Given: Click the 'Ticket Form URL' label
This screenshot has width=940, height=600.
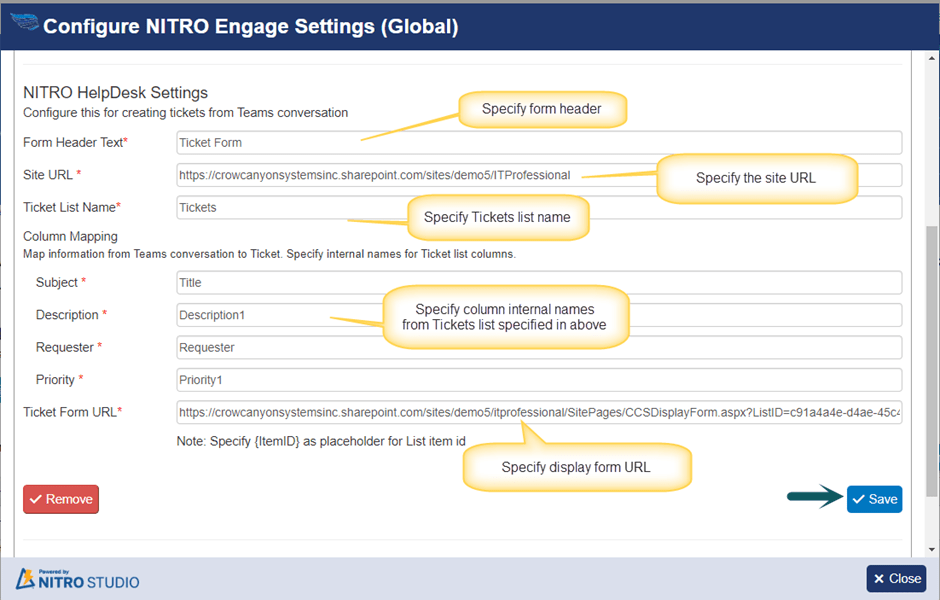Looking at the screenshot, I should pos(73,412).
